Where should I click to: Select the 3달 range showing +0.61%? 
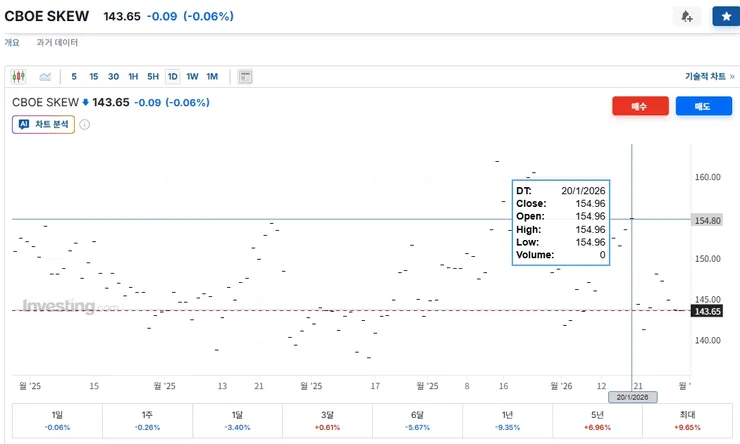pos(328,421)
